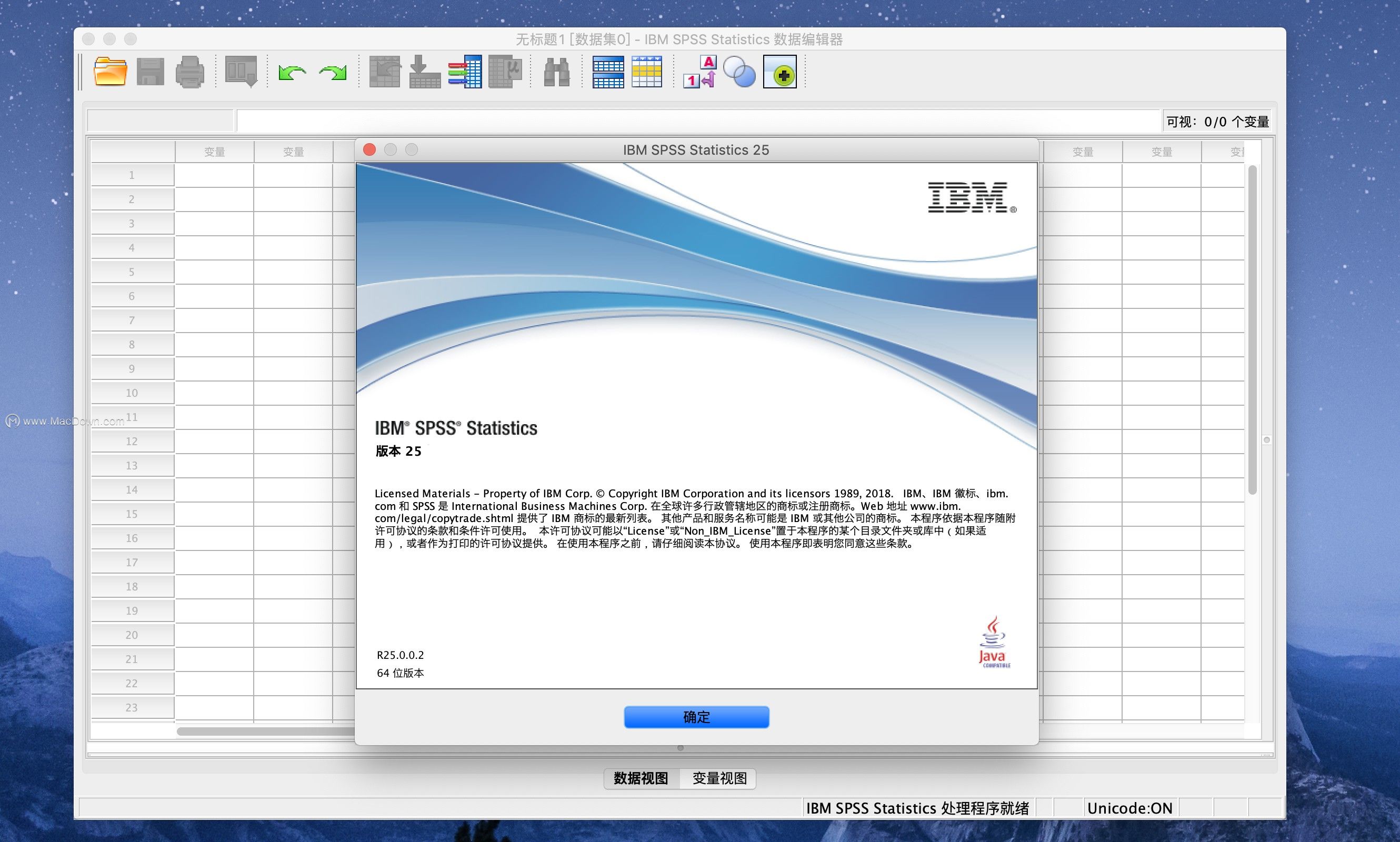Open a data file with the folder icon

[110, 72]
